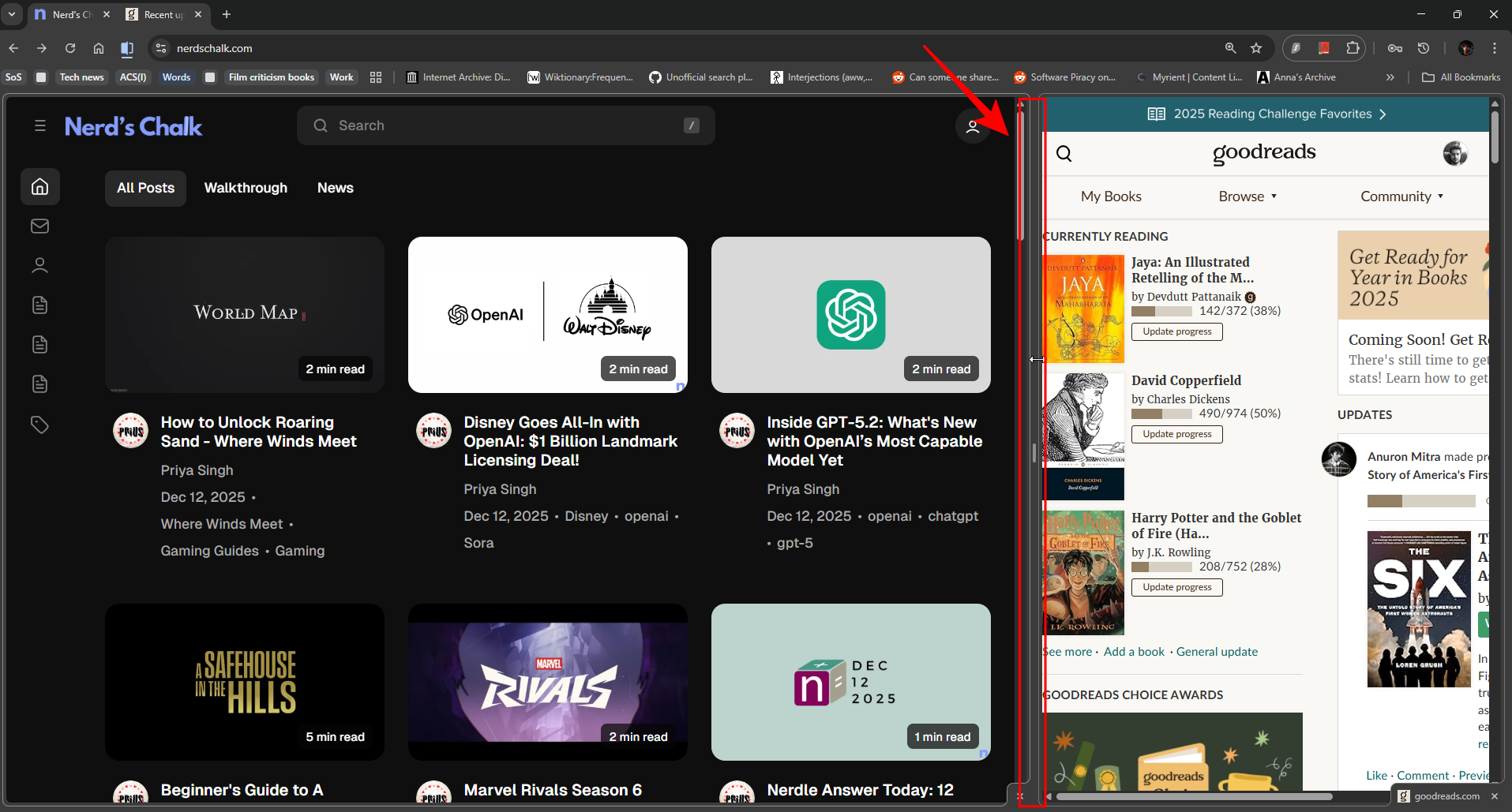Click the split view divider handle
The width and height of the screenshot is (1512, 812).
point(1034,453)
